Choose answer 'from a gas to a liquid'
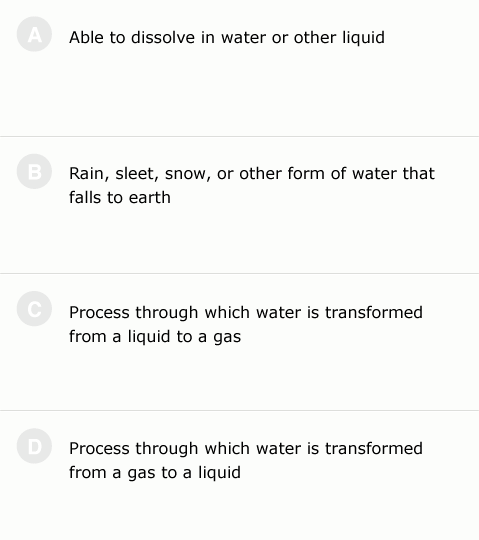479x540 pixels. click(x=155, y=472)
